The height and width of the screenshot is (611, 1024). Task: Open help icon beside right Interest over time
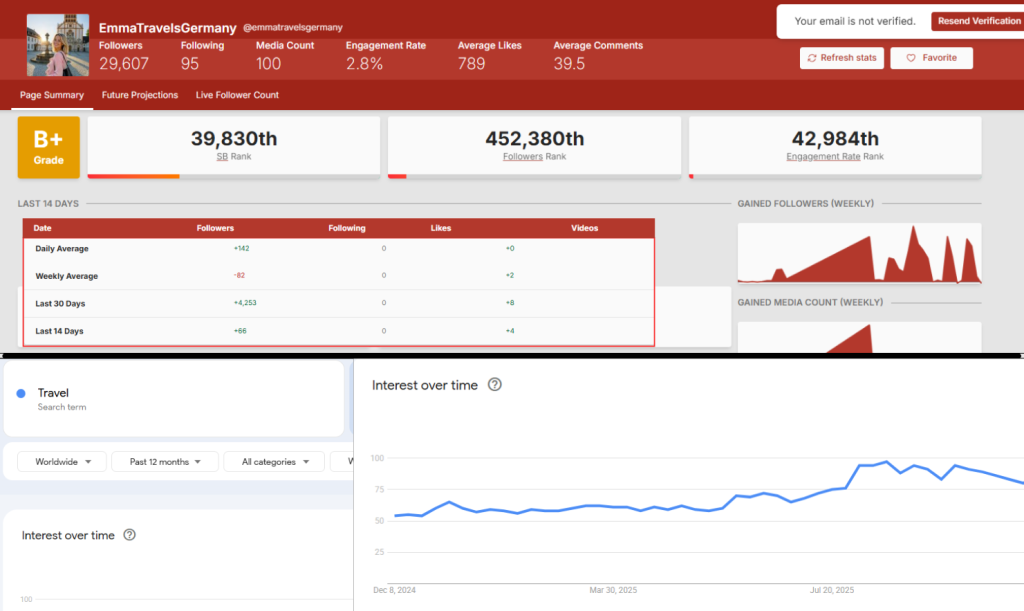[494, 385]
